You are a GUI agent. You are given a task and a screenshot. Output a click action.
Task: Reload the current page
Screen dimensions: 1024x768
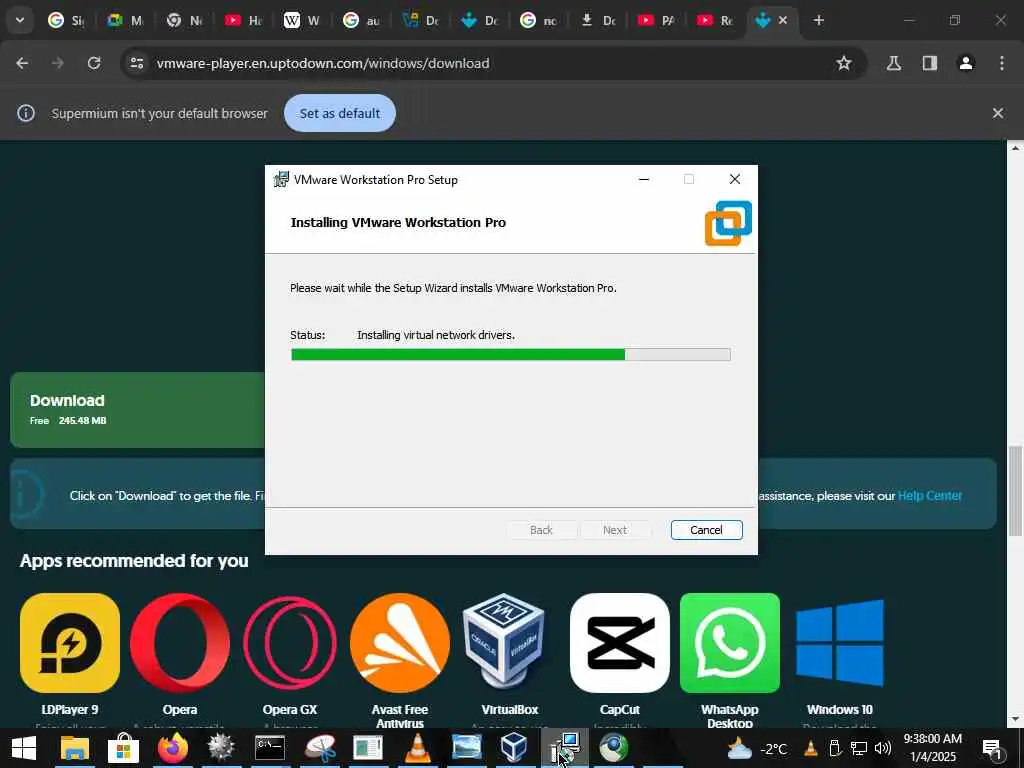[x=94, y=63]
